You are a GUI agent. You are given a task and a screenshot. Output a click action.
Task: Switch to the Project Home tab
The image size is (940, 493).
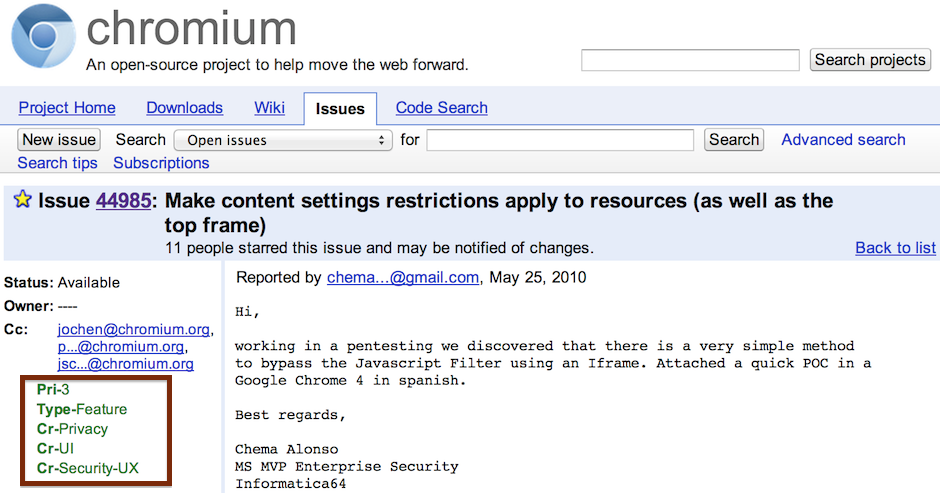(67, 108)
